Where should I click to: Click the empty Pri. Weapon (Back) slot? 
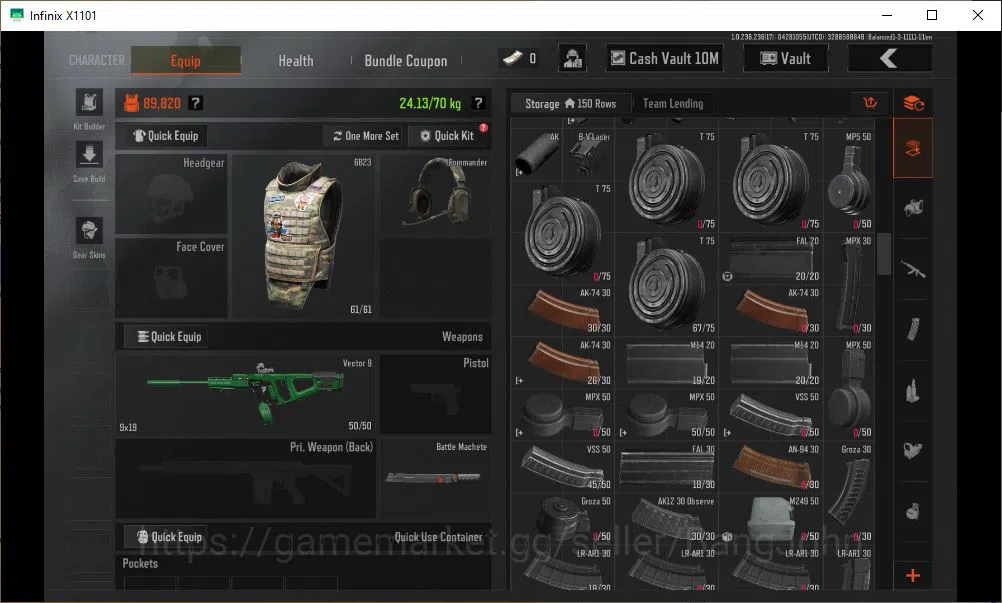pos(245,478)
